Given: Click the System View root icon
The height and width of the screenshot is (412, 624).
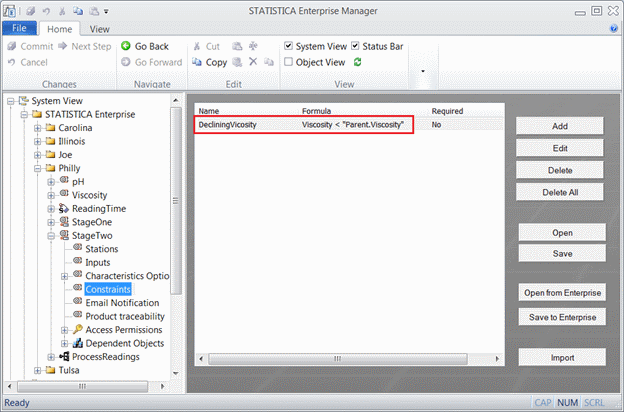Looking at the screenshot, I should (23, 101).
